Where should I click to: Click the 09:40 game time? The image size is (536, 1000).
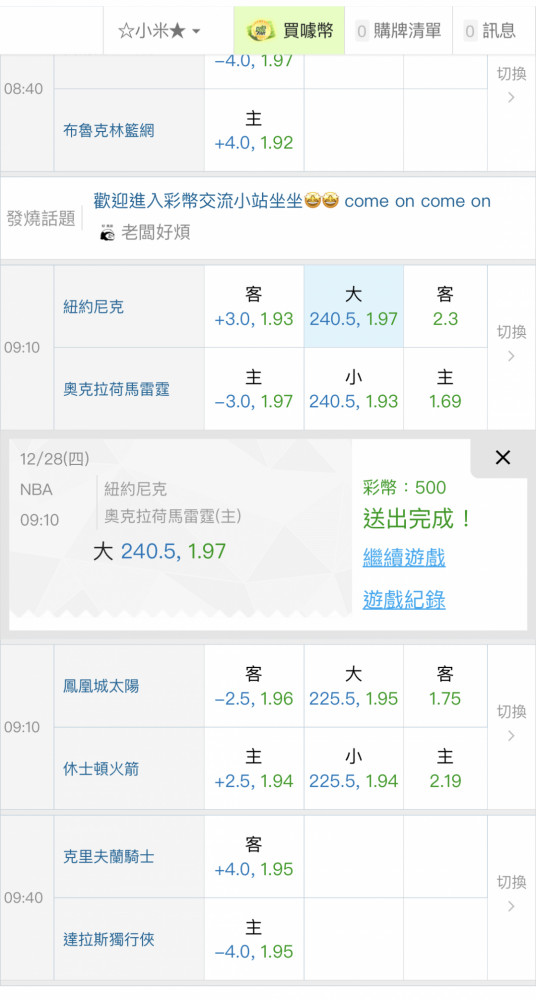pyautogui.click(x=24, y=898)
